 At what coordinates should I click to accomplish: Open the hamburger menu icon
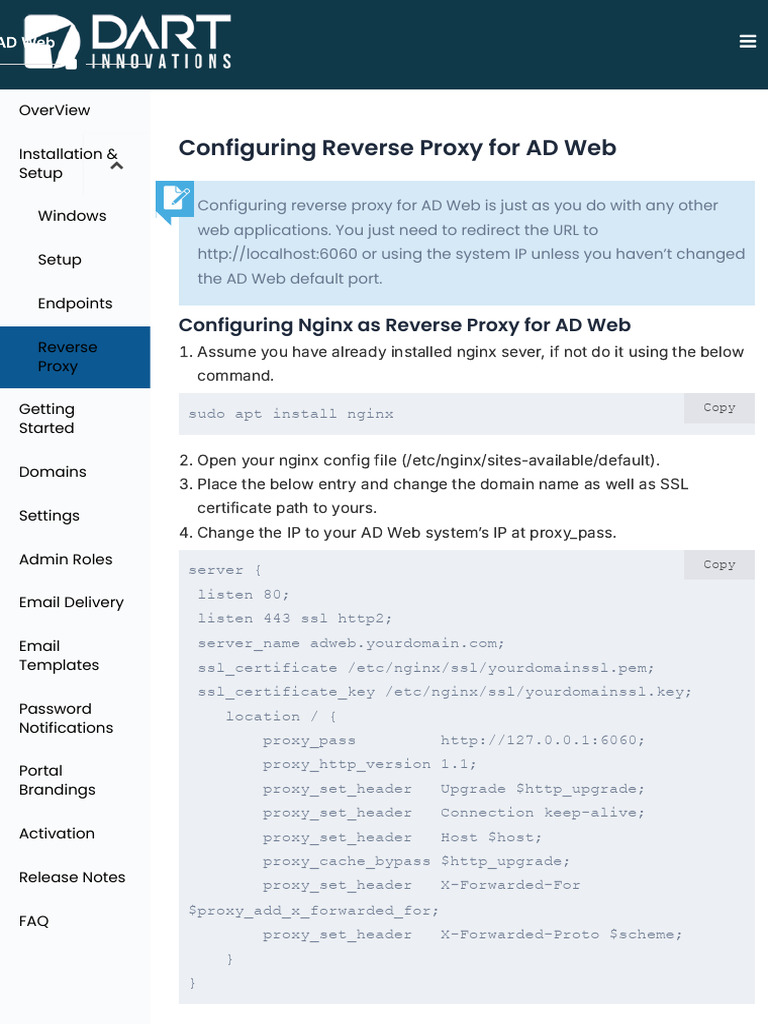[747, 42]
